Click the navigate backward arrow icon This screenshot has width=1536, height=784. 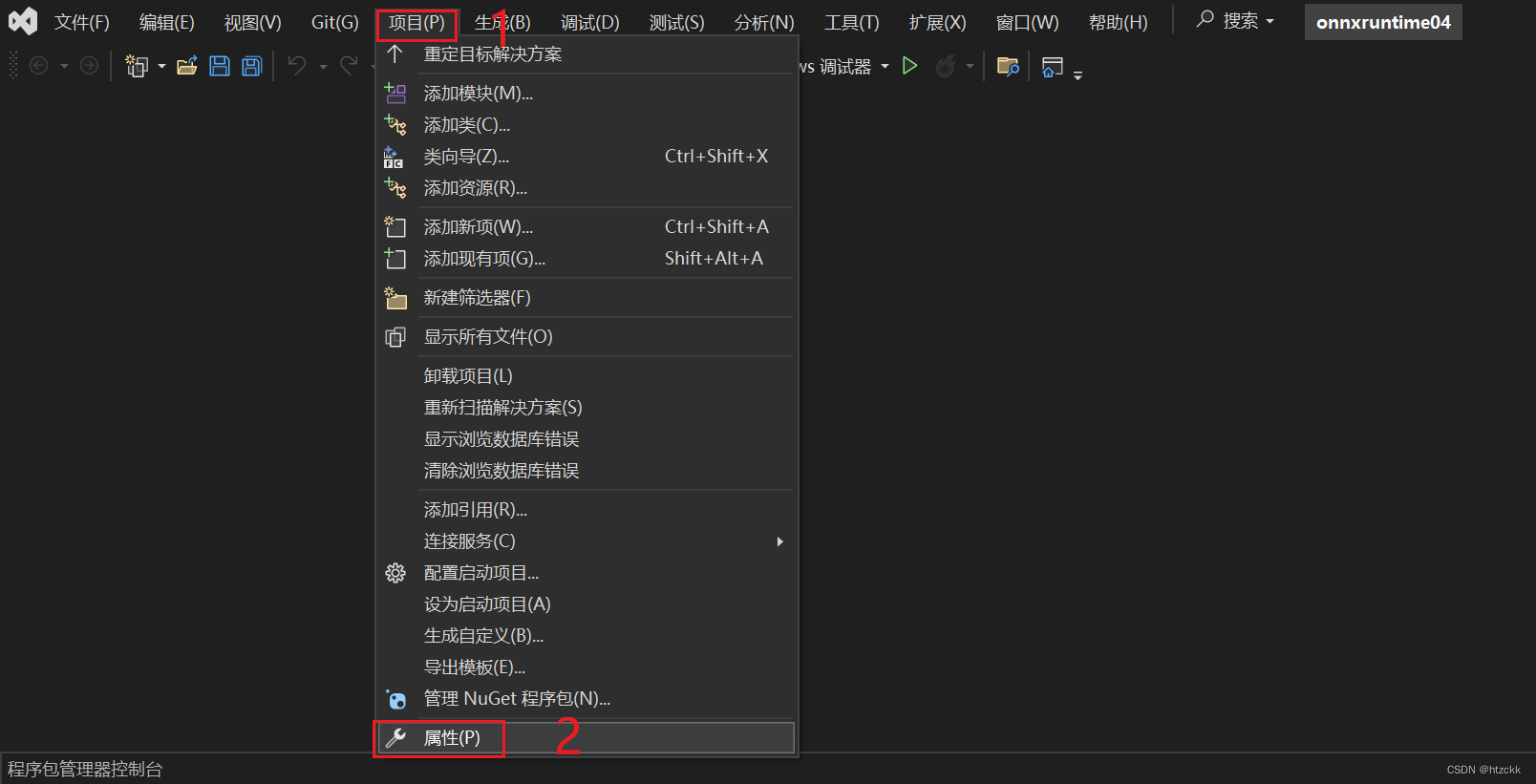[x=39, y=66]
